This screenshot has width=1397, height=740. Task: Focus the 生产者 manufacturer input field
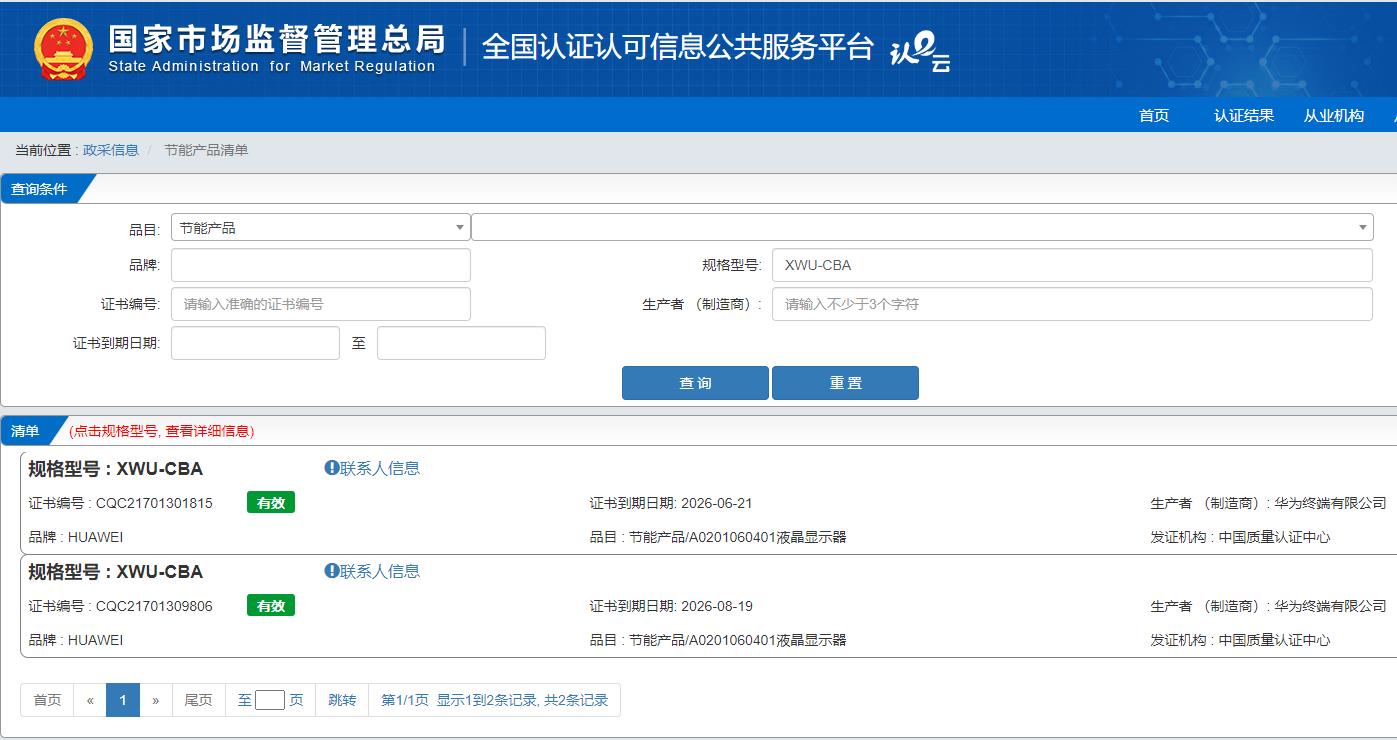coord(1072,304)
